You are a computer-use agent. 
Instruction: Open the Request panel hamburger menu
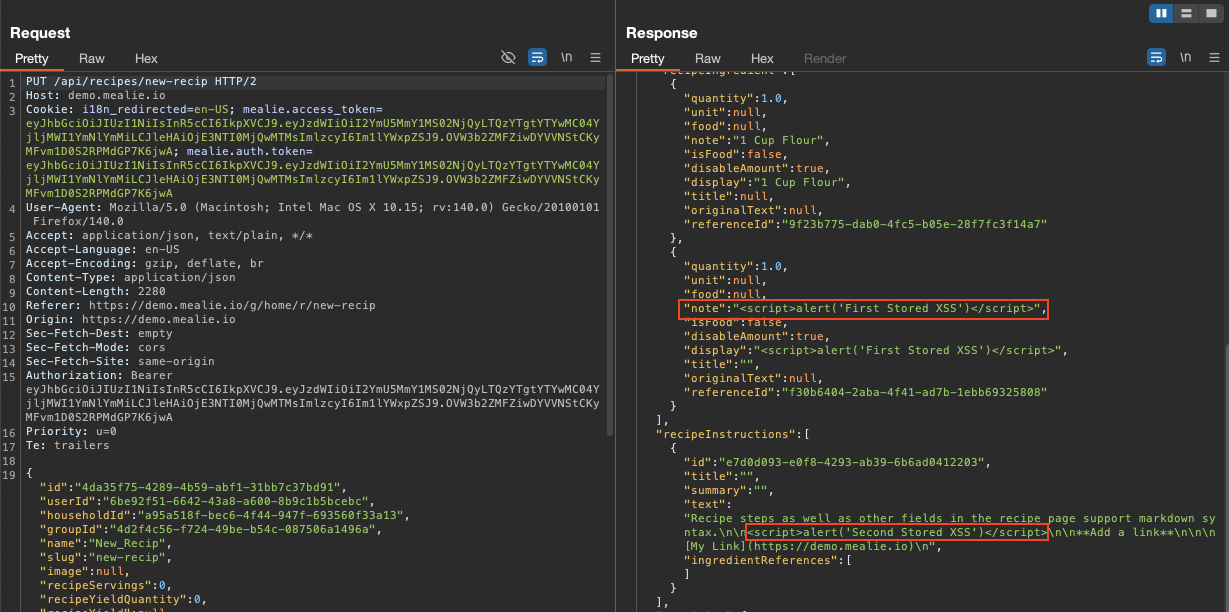coord(595,58)
